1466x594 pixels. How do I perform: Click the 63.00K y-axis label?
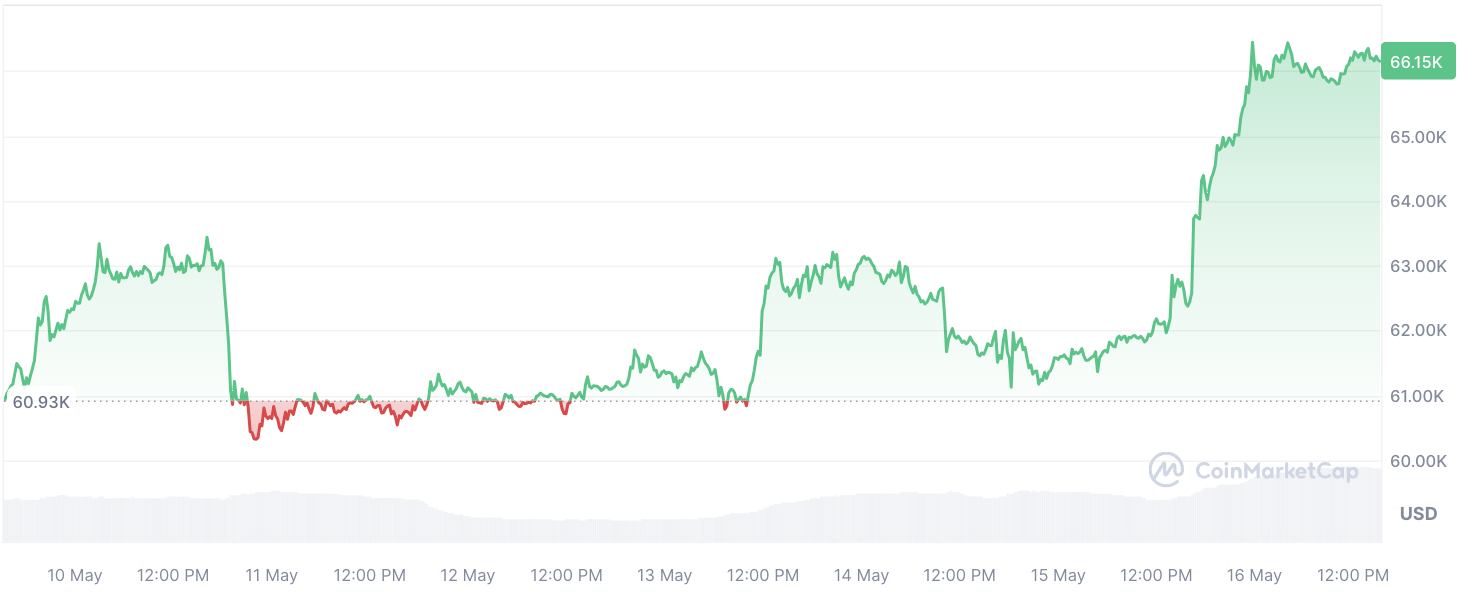click(x=1418, y=266)
